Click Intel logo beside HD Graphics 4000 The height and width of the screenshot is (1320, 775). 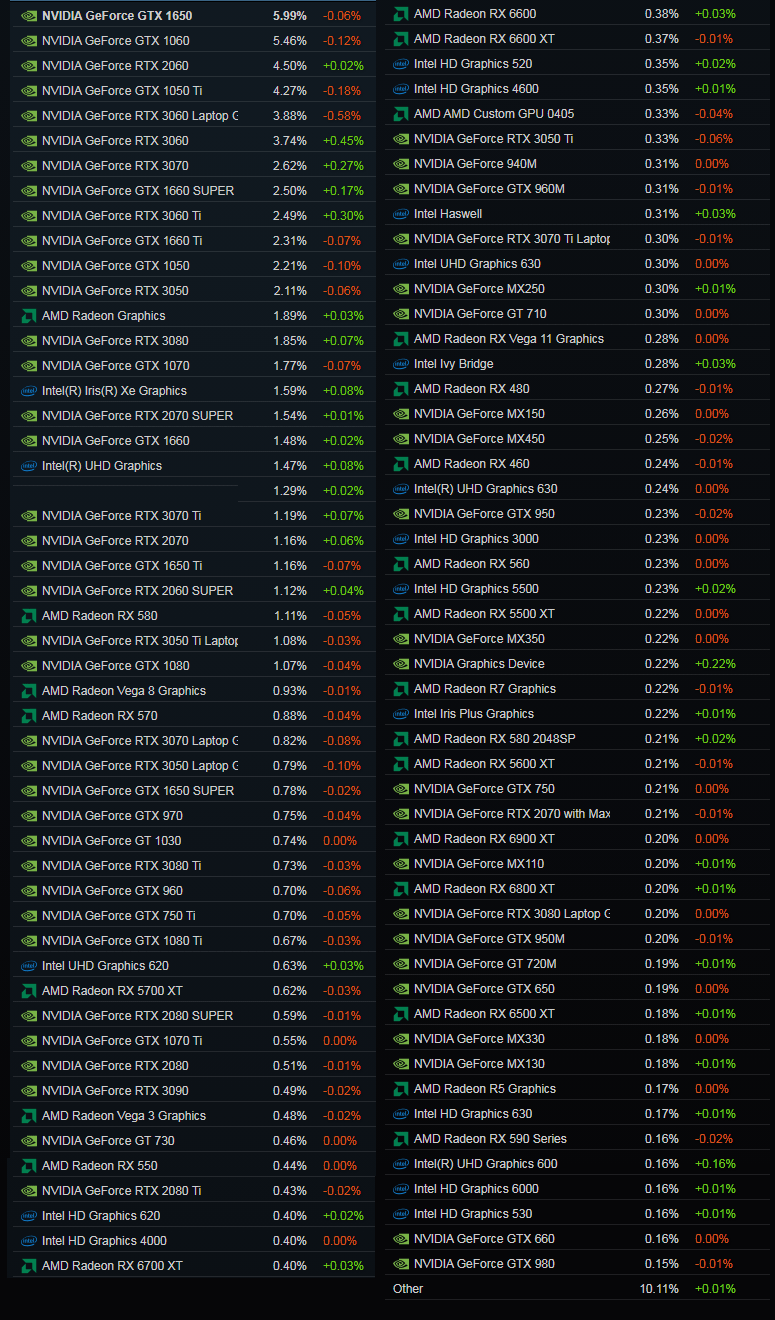point(29,1241)
